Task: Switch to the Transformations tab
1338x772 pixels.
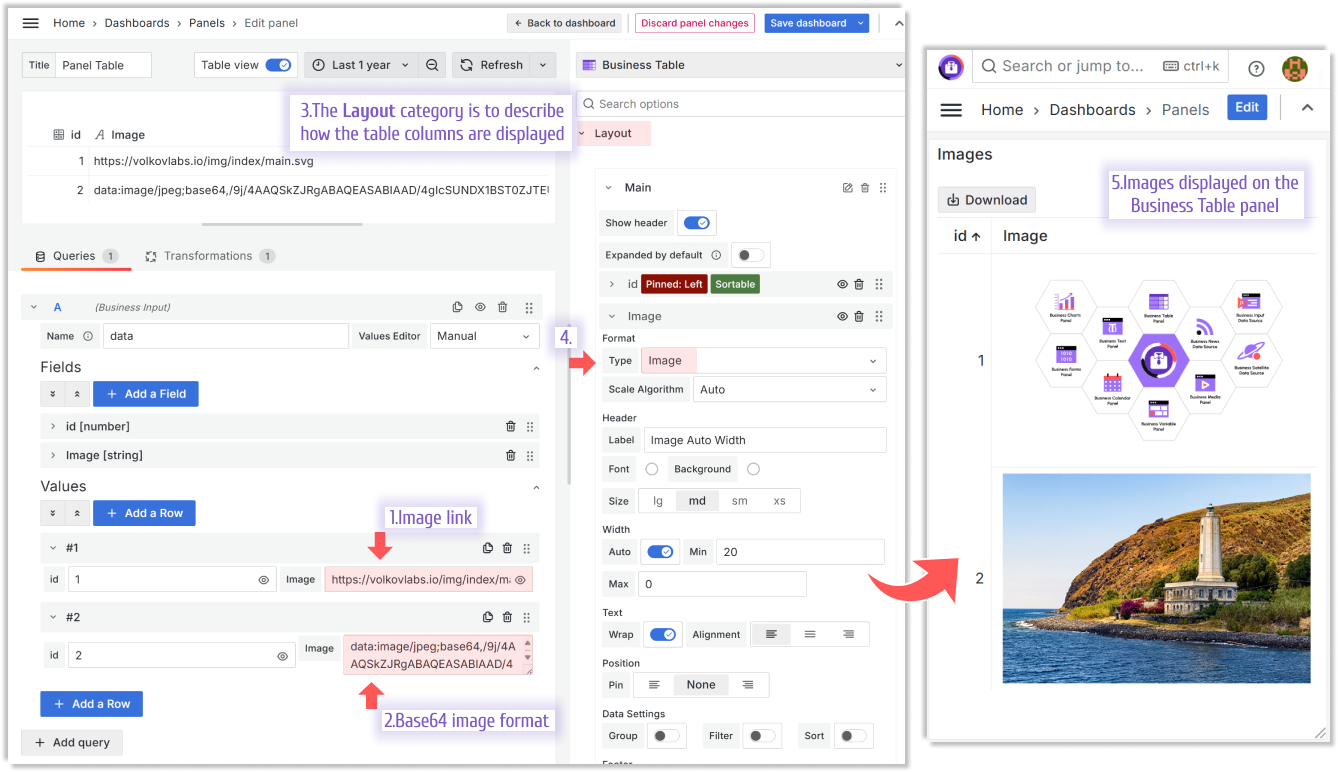Action: pyautogui.click(x=209, y=256)
